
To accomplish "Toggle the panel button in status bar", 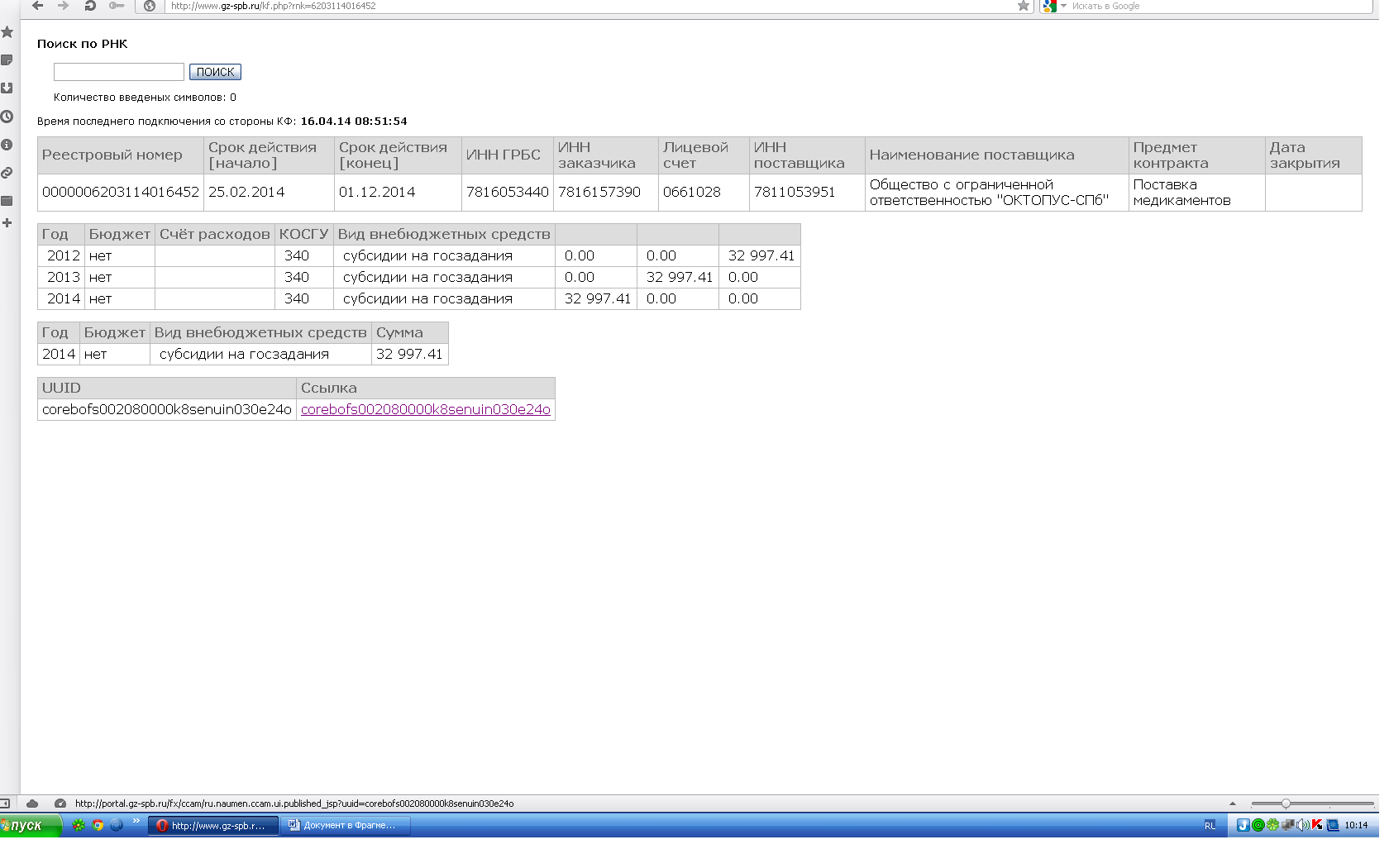I will tap(5, 804).
